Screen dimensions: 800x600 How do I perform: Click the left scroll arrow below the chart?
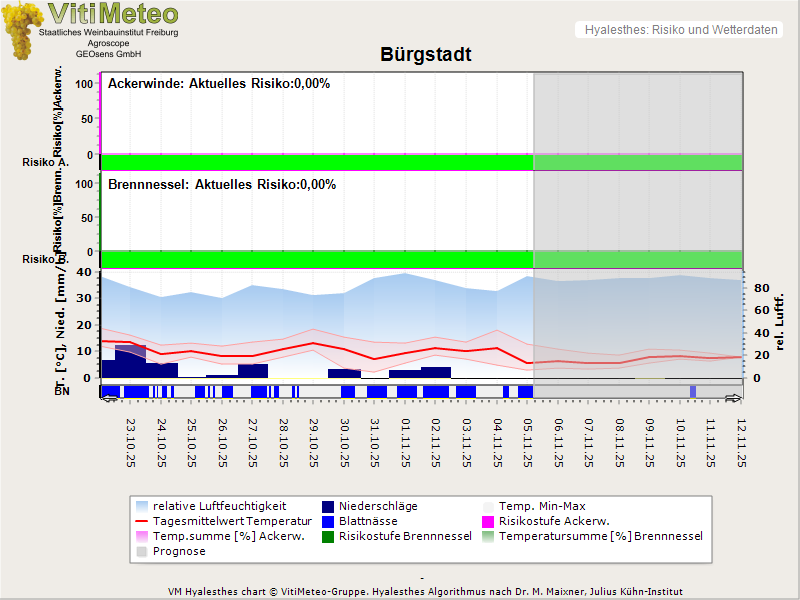point(109,398)
